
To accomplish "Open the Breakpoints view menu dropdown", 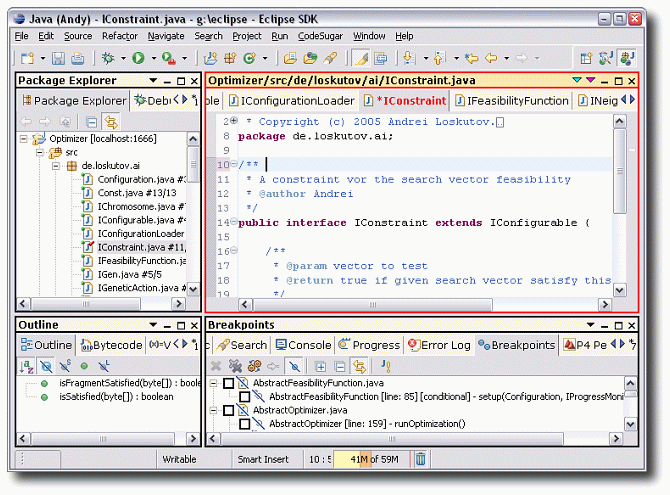I will click(591, 325).
